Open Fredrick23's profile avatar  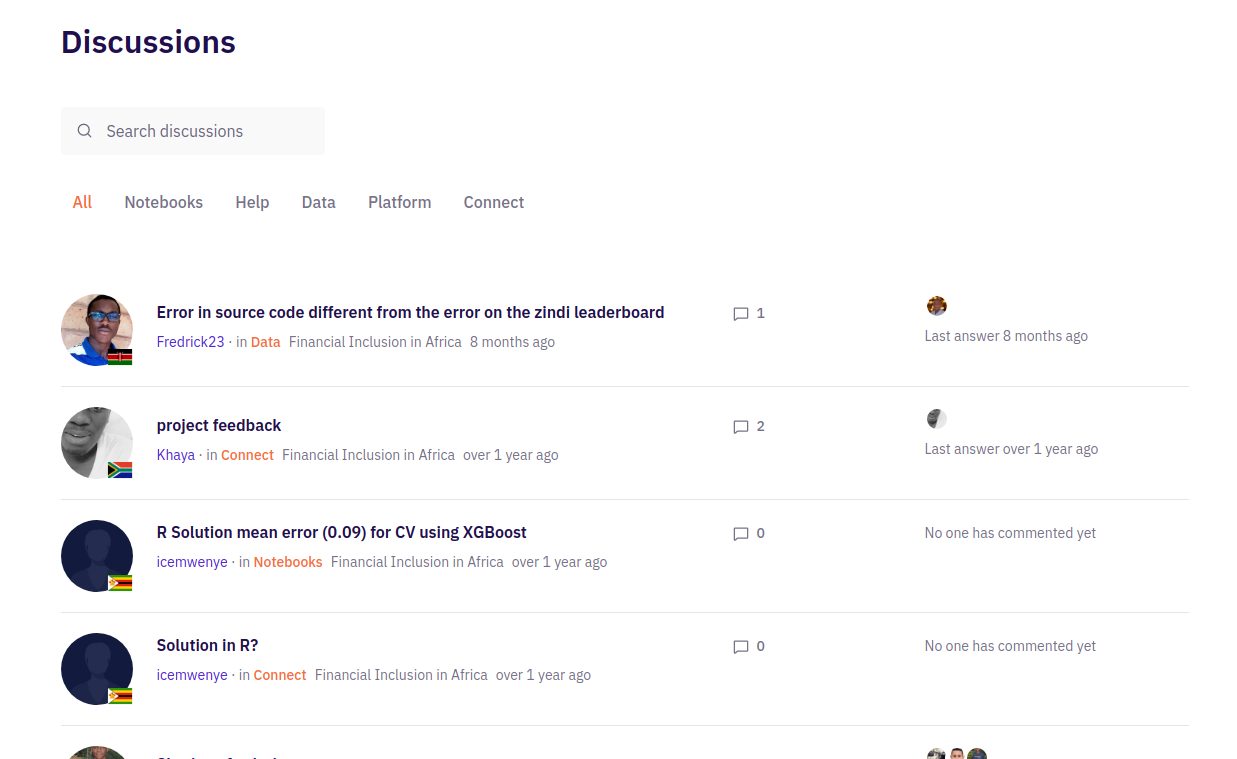click(97, 330)
